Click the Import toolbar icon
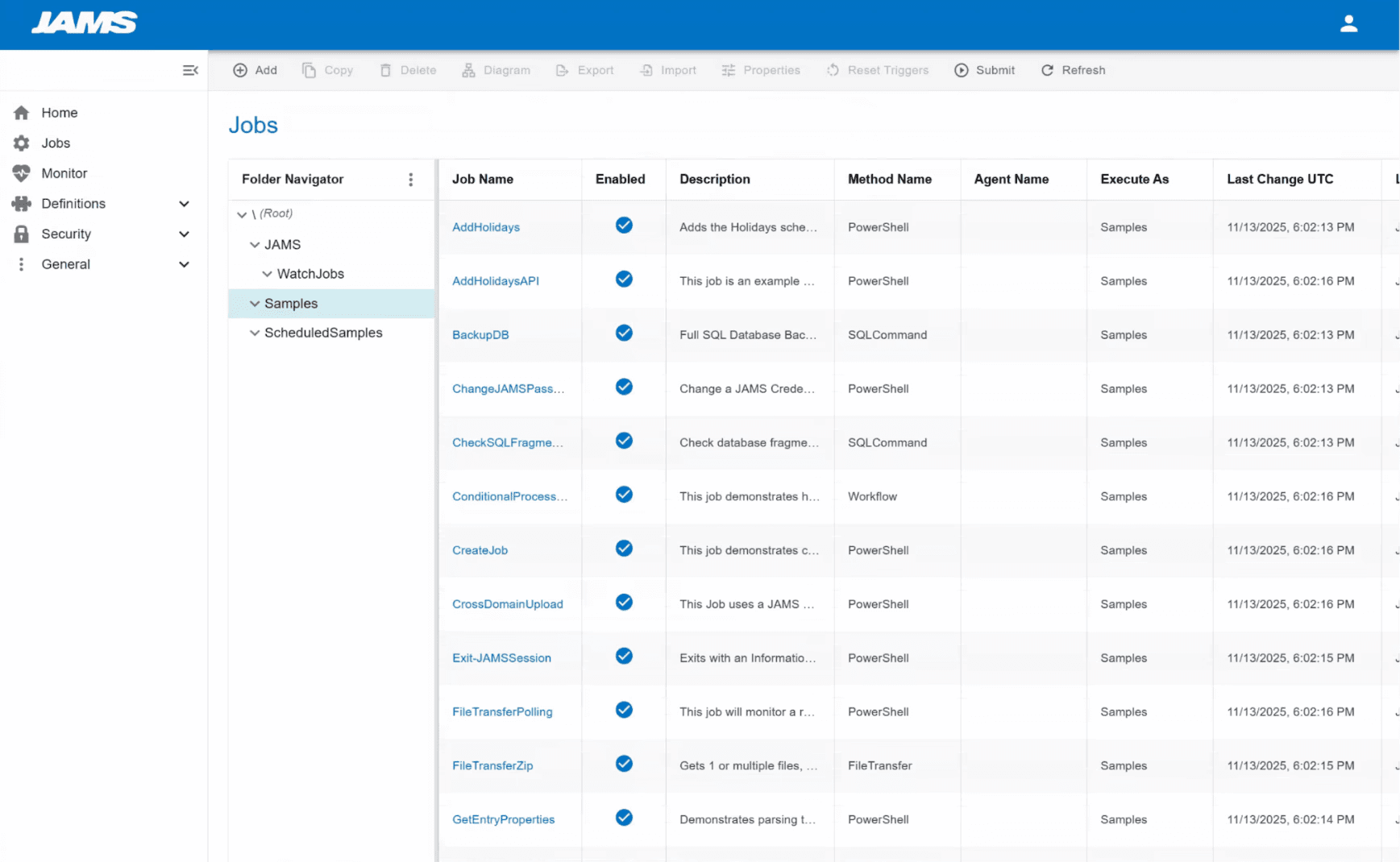This screenshot has width=1400, height=862. click(x=646, y=70)
